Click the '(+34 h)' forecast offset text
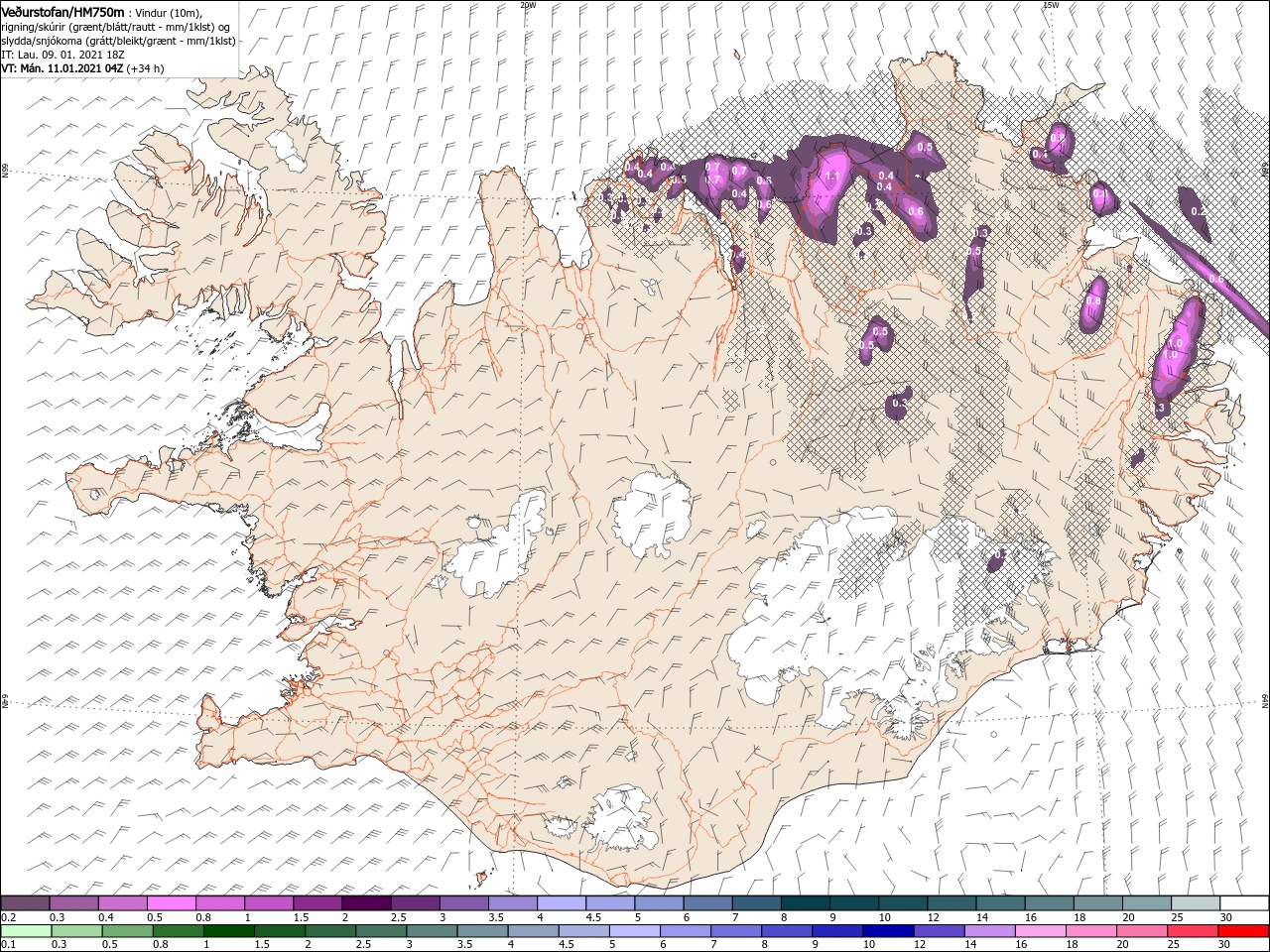Viewport: 1270px width, 952px height. pyautogui.click(x=146, y=68)
